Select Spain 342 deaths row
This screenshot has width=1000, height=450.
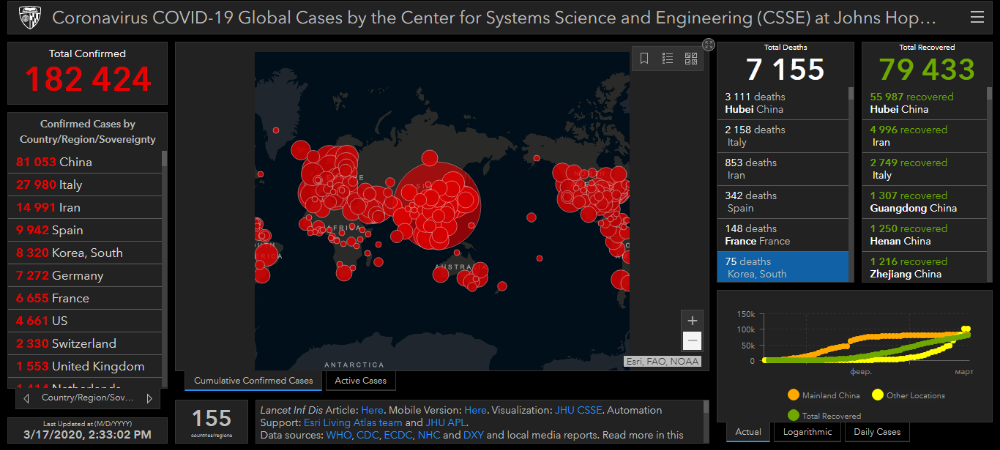[783, 201]
